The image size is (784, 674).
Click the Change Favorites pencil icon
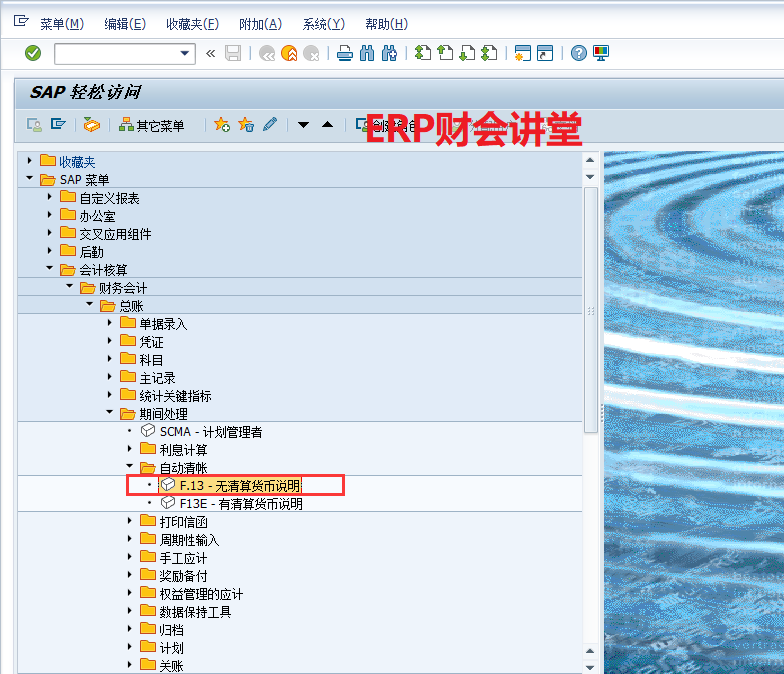(270, 125)
